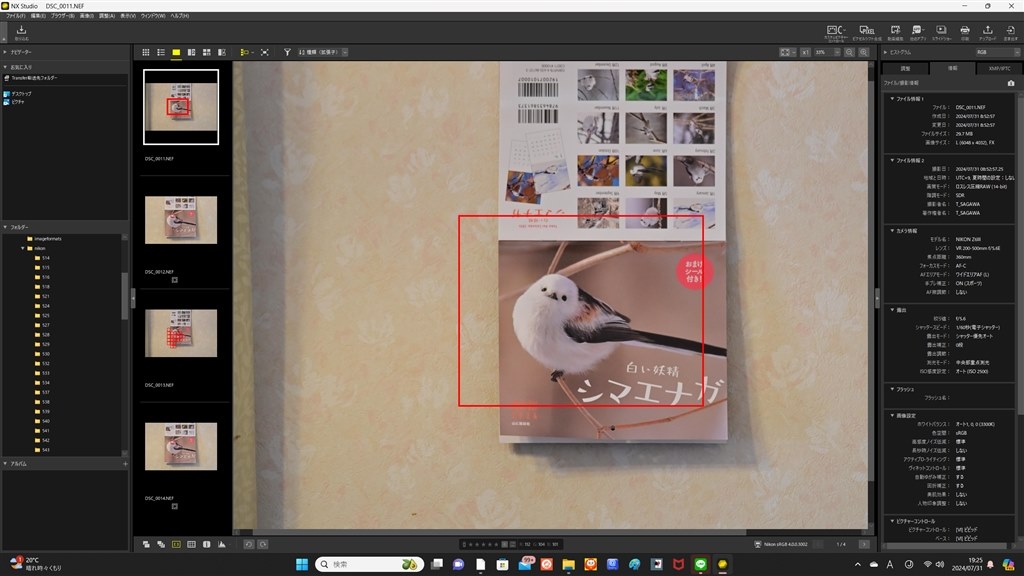Open the fit-to-screen display dropdown
The height and width of the screenshot is (576, 1024).
pos(788,52)
